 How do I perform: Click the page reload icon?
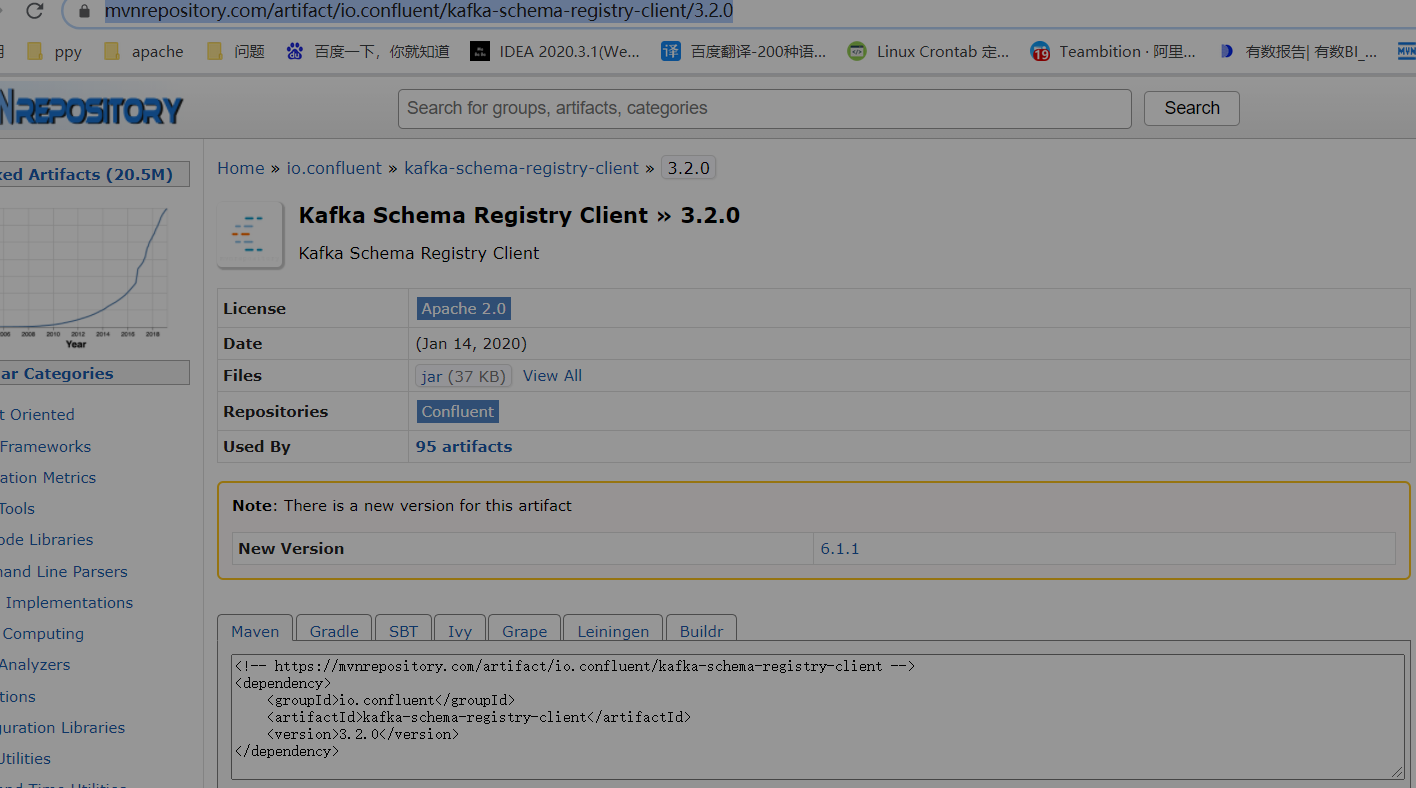36,11
